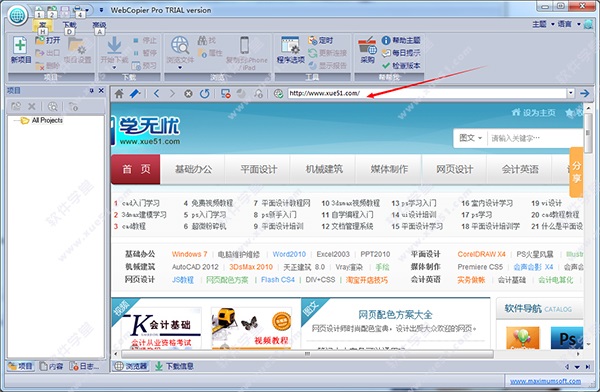The image size is (600, 392).
Task: Open the 图文 search type dropdown on webpage
Action: (470, 138)
